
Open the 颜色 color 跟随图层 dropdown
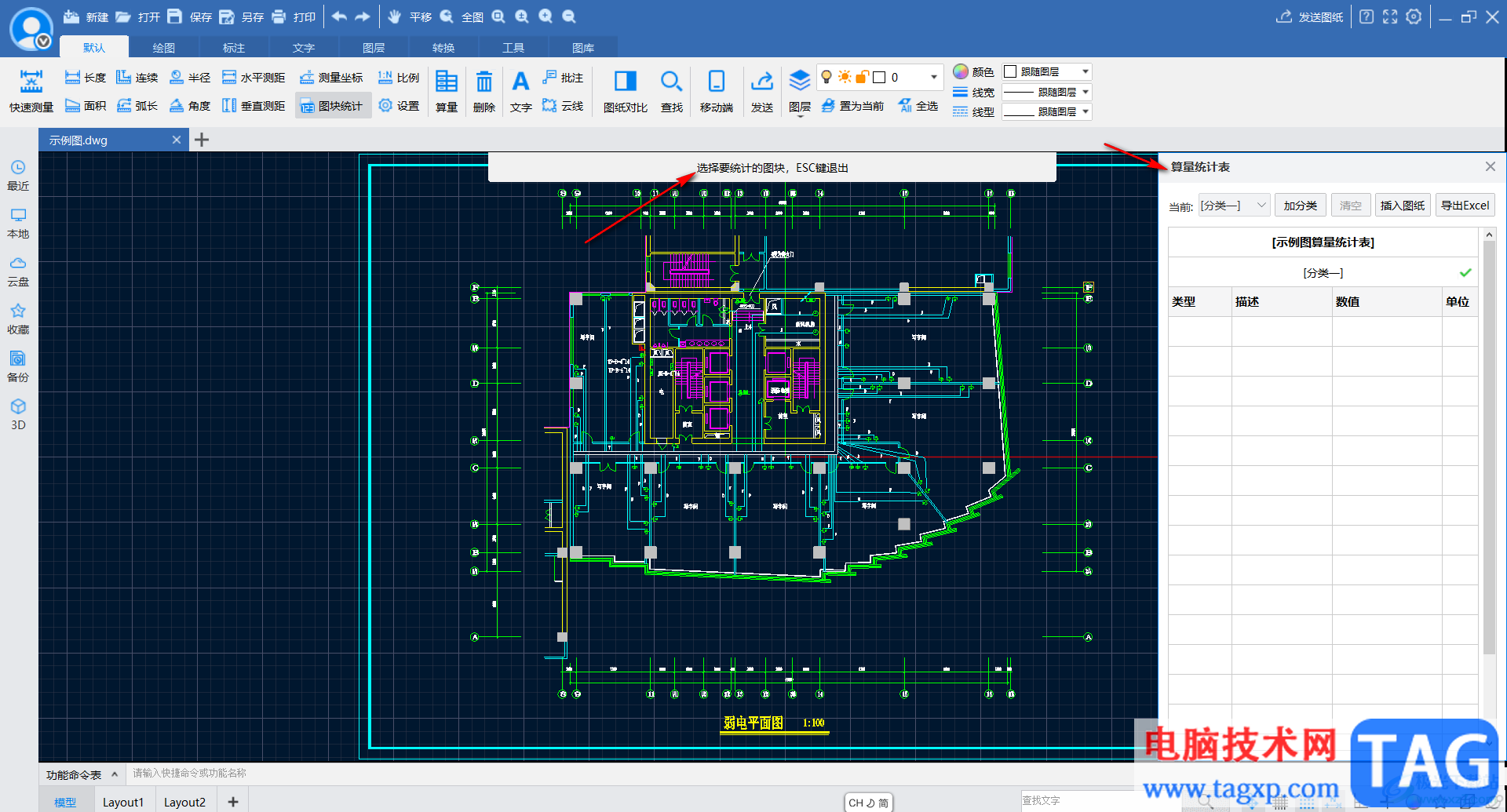(x=1046, y=71)
